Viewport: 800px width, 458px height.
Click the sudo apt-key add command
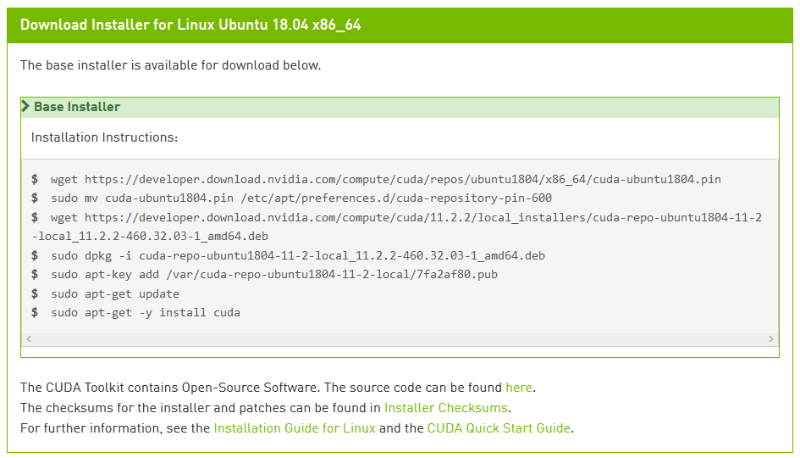tap(274, 275)
